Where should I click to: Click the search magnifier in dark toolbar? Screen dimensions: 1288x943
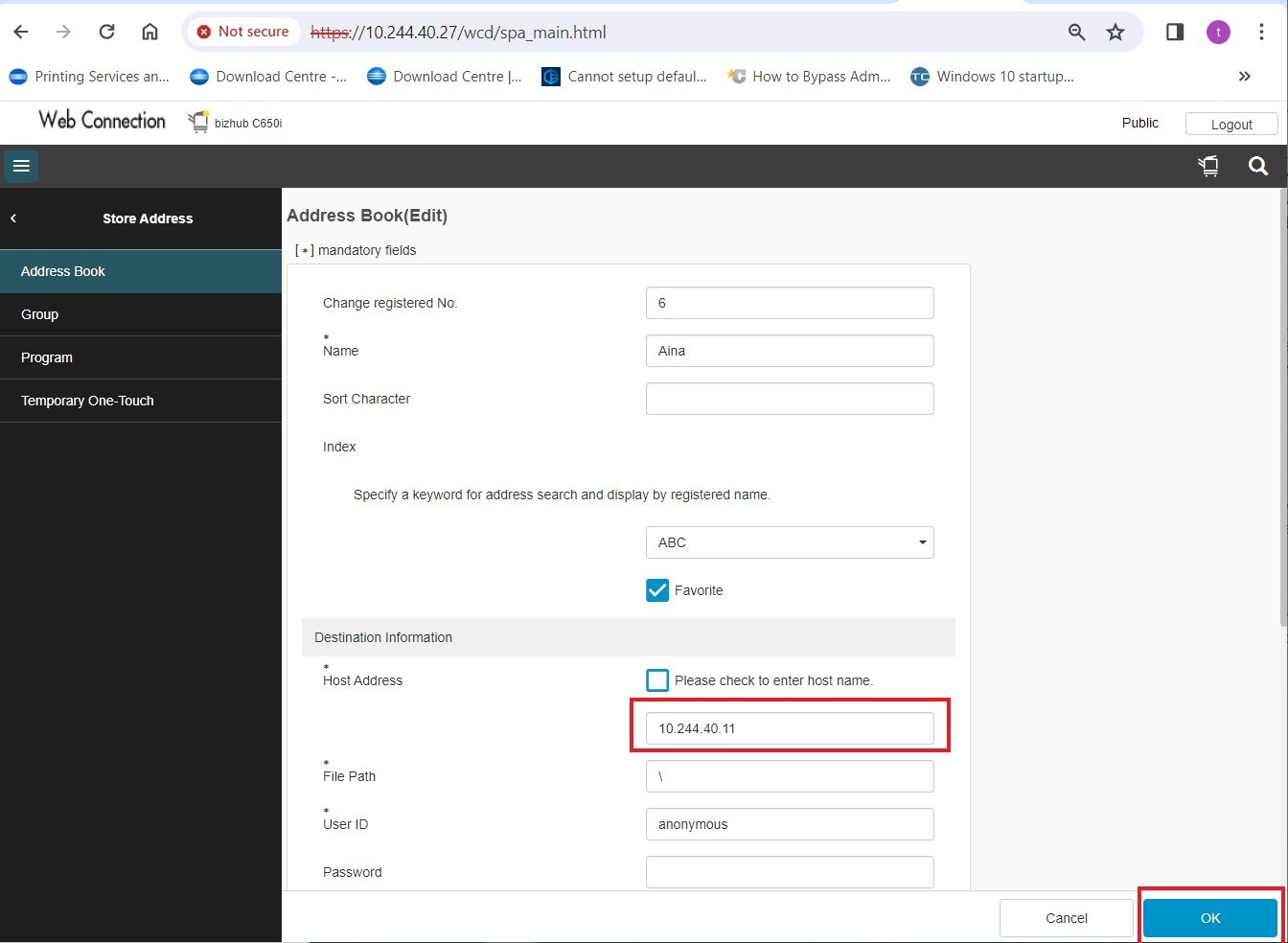click(1258, 167)
